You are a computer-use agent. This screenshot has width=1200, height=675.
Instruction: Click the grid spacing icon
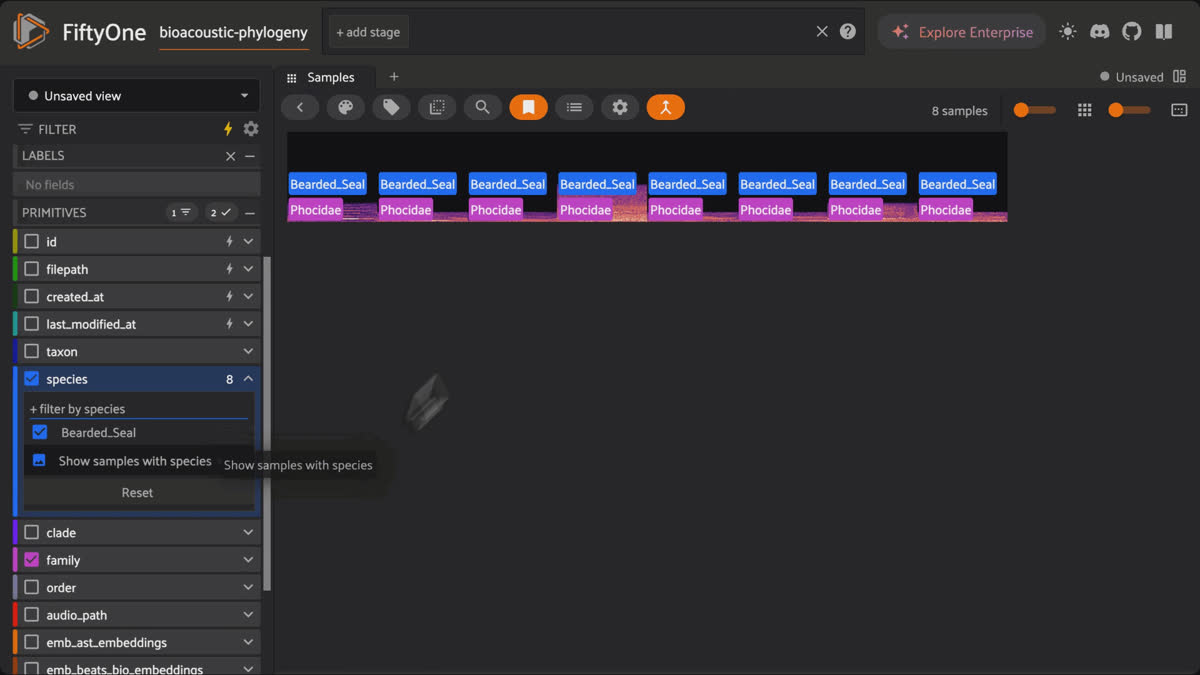click(x=1084, y=110)
